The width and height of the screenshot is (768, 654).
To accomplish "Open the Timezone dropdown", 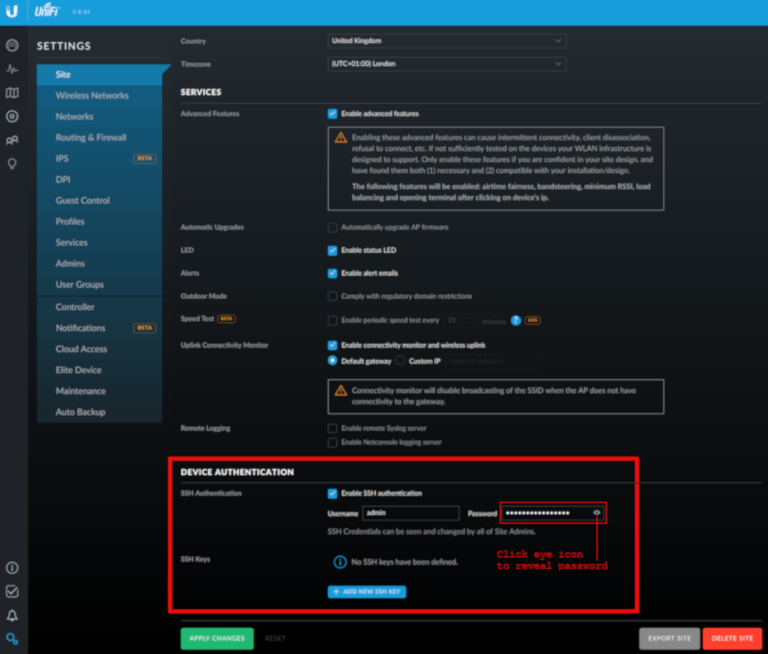I will click(x=447, y=64).
